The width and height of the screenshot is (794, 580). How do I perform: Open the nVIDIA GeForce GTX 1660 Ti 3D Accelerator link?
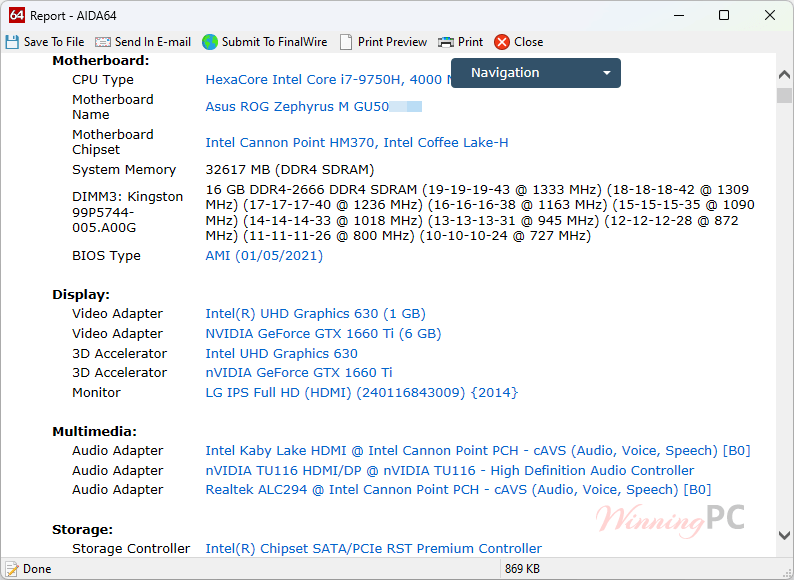click(x=299, y=373)
